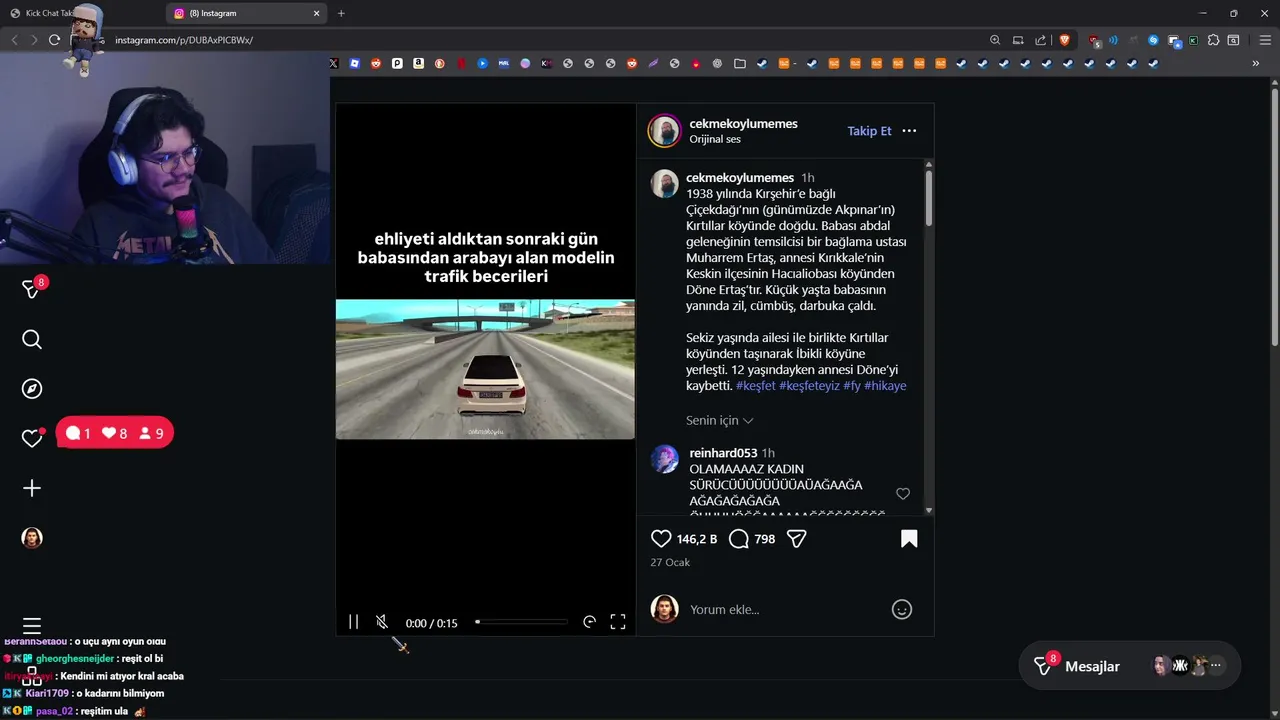Toggle the saved bookmark on the post
This screenshot has width=1280, height=720.
(909, 539)
